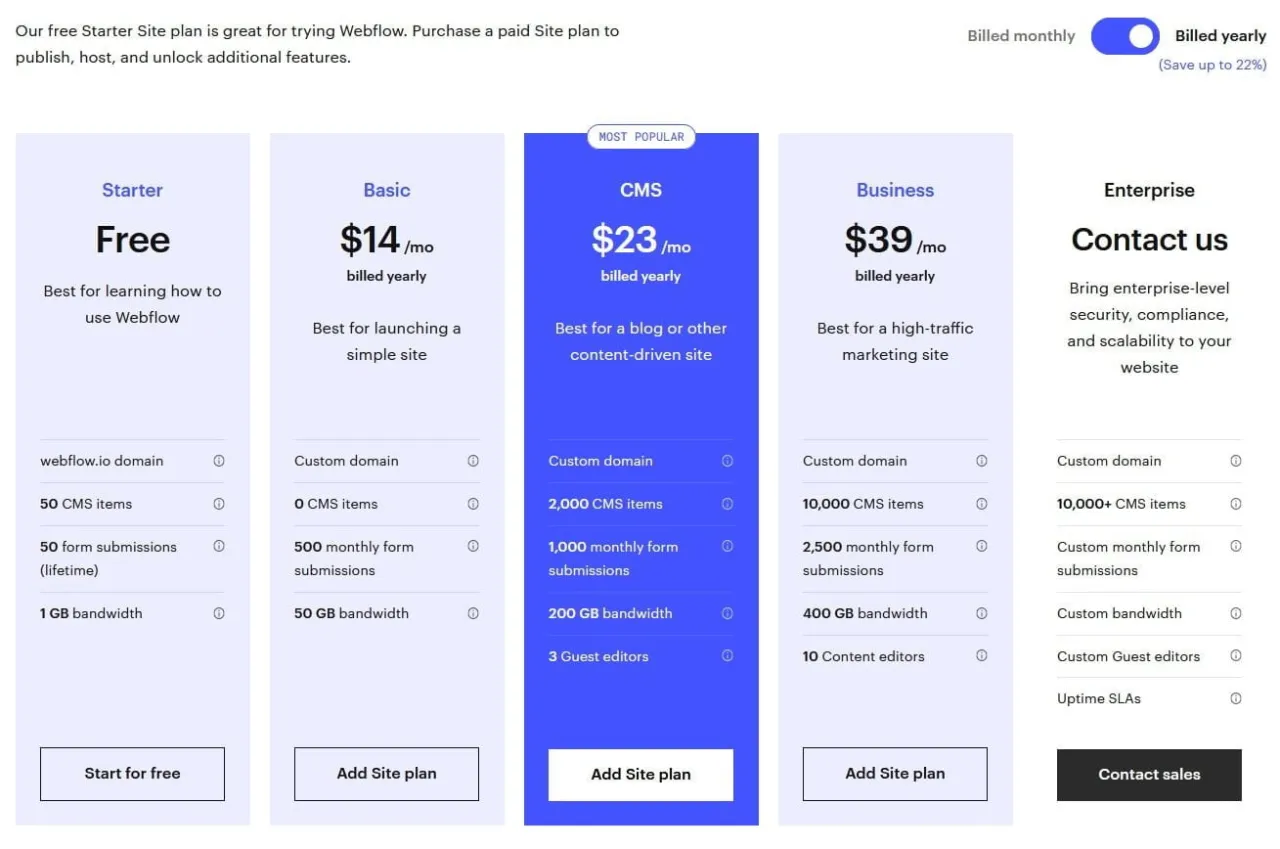Open info for 500 monthly form submissions
Image resolution: width=1280 pixels, height=849 pixels.
click(473, 548)
